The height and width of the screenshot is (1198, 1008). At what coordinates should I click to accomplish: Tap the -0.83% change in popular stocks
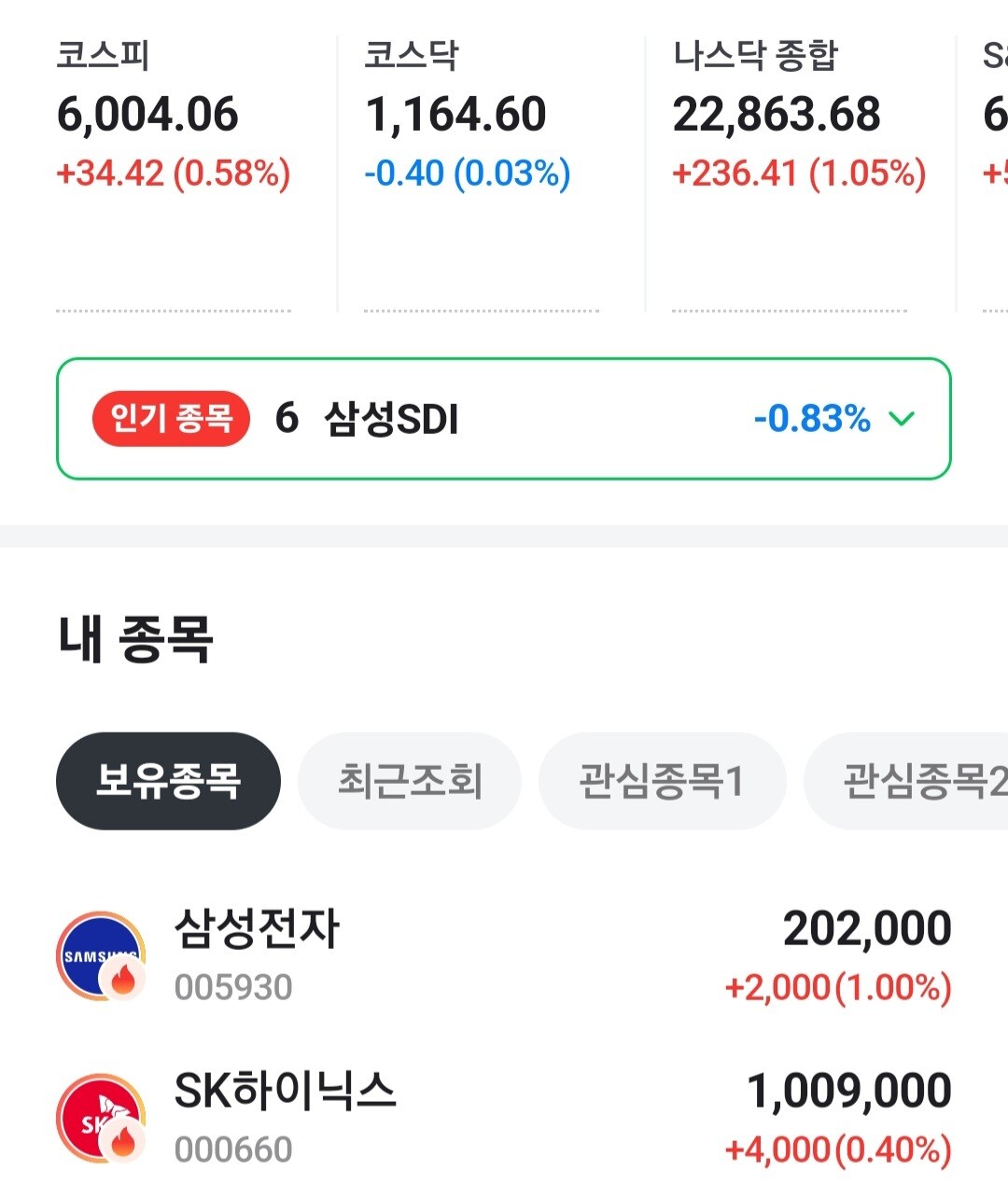point(811,419)
